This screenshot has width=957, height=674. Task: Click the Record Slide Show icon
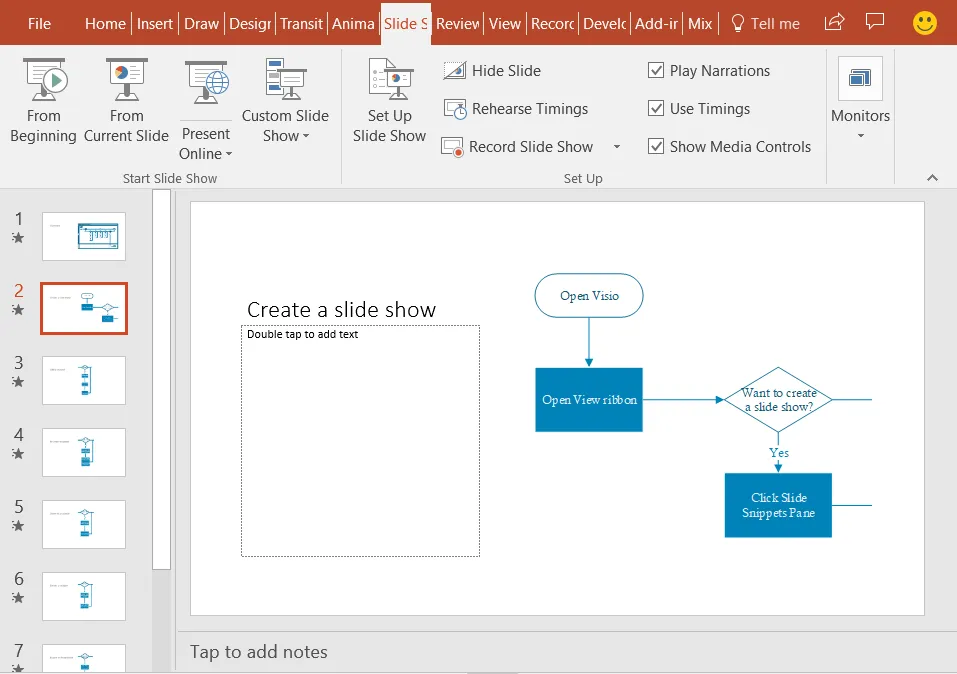(452, 147)
